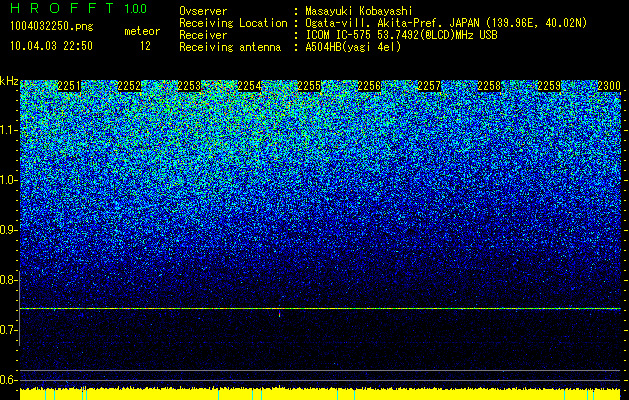
Task: Click the 1.0 frequency axis label
Action: pos(8,180)
